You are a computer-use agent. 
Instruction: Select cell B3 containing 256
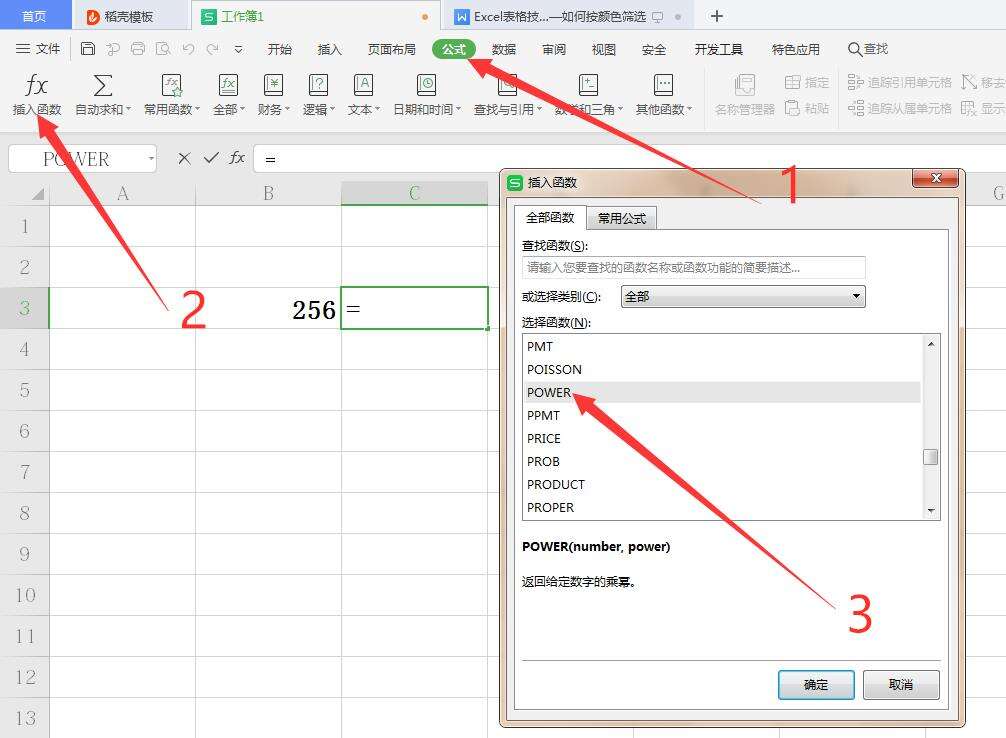coord(268,309)
